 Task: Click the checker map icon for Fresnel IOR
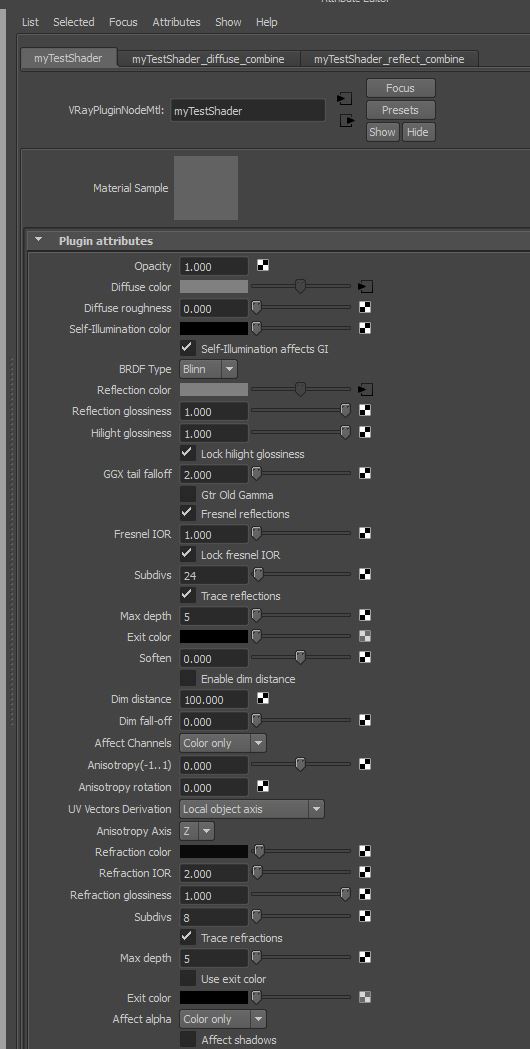(x=365, y=534)
